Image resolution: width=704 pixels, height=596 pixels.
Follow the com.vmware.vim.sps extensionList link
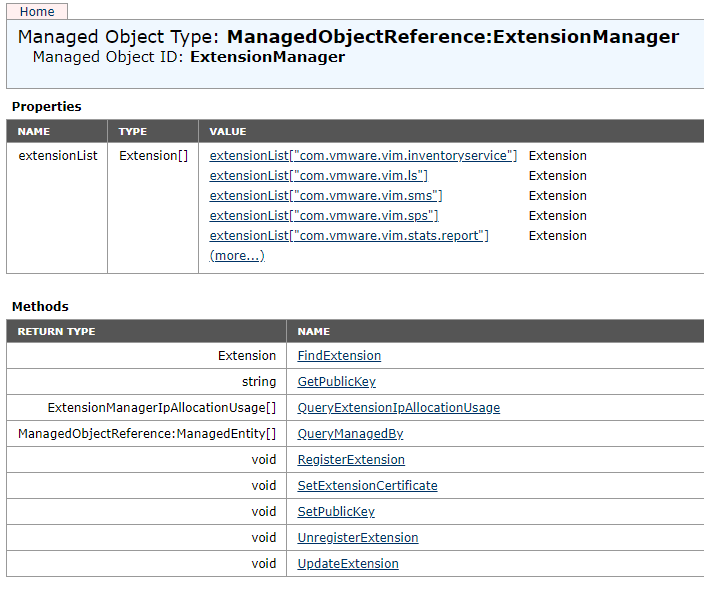click(x=324, y=216)
